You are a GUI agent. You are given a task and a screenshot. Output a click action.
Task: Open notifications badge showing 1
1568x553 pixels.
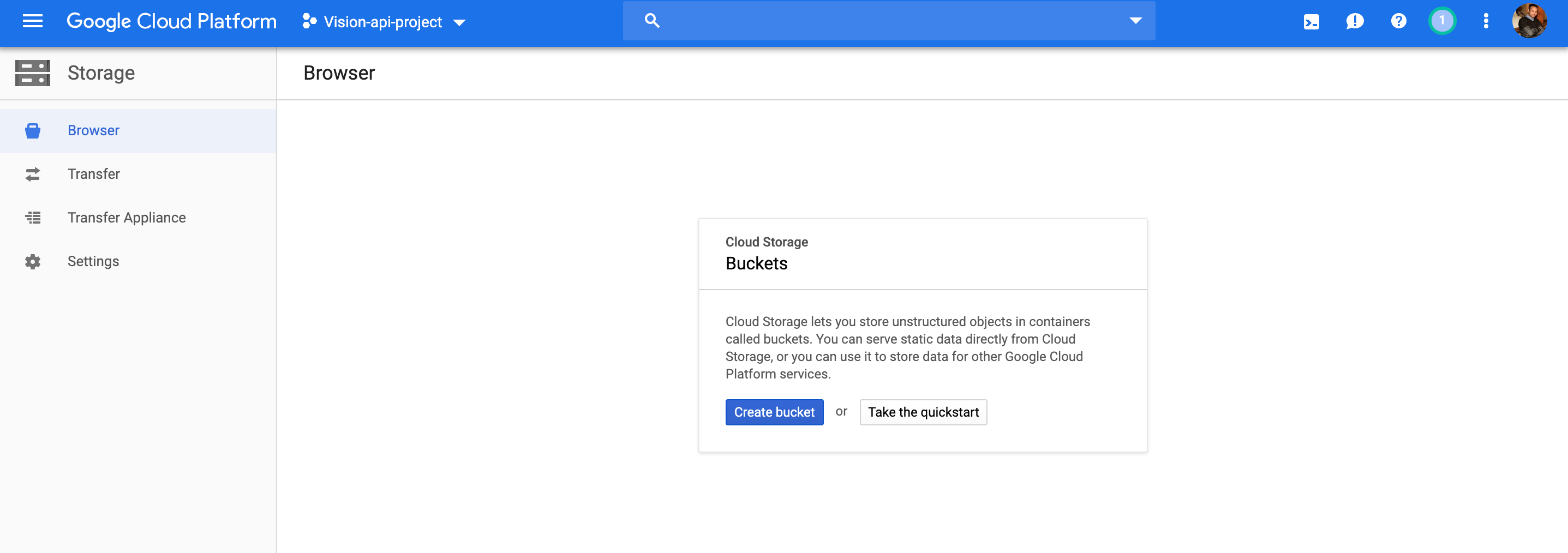point(1442,21)
